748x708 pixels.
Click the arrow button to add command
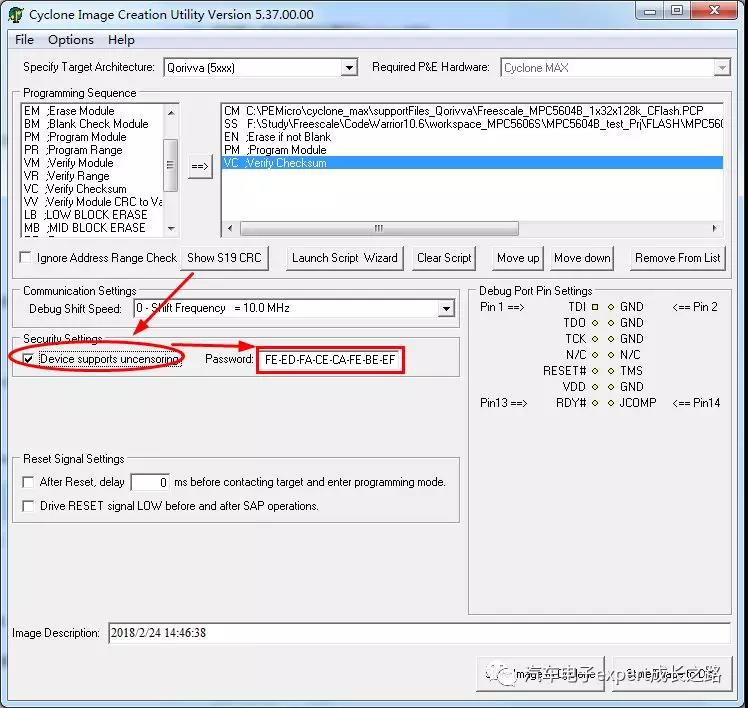[199, 167]
